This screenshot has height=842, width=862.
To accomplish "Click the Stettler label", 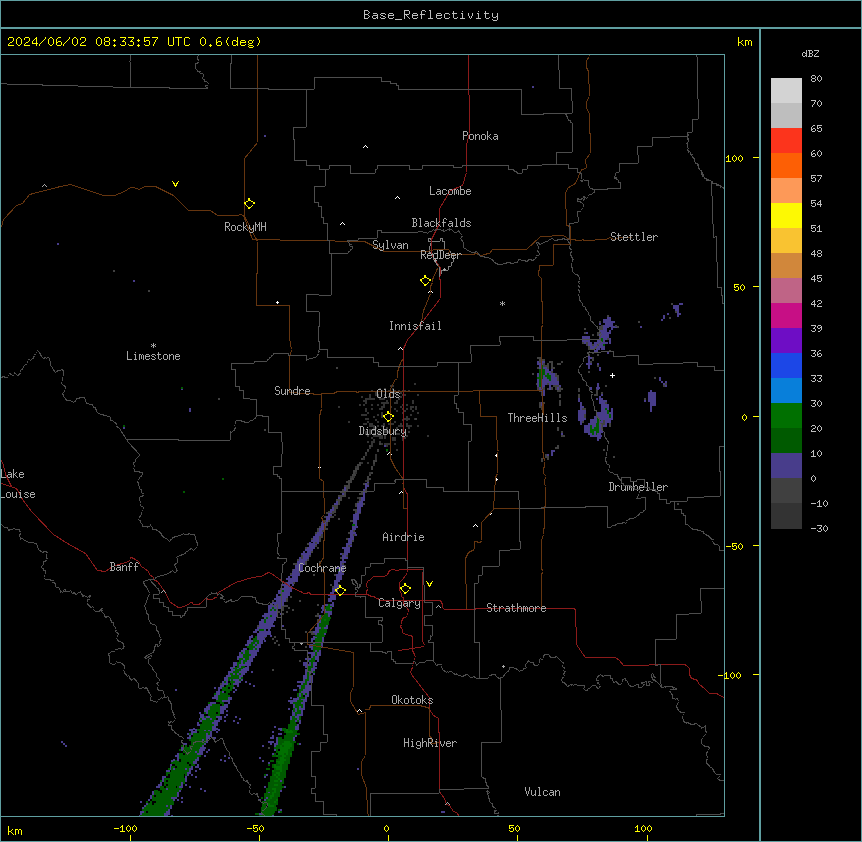I will point(634,237).
